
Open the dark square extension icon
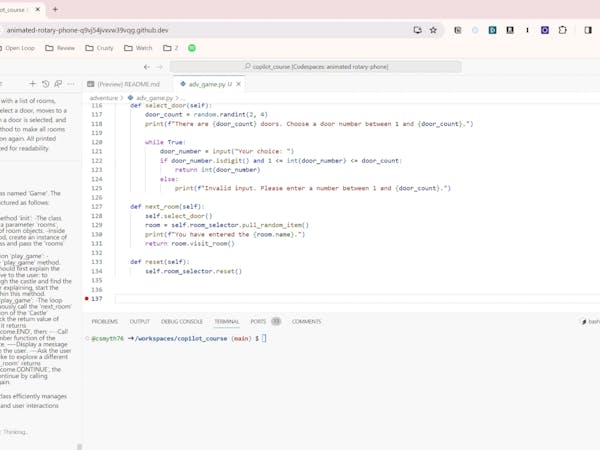click(510, 30)
